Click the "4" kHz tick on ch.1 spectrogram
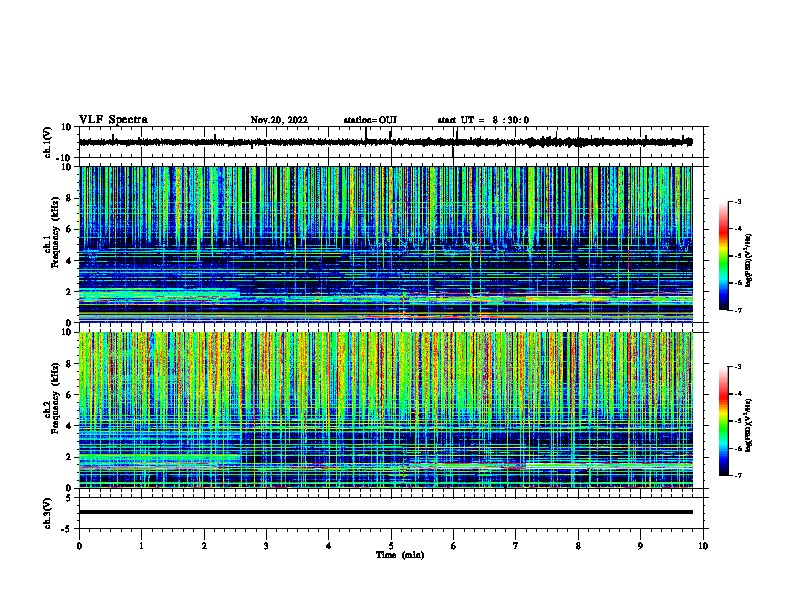The width and height of the screenshot is (792, 612). pos(70,261)
